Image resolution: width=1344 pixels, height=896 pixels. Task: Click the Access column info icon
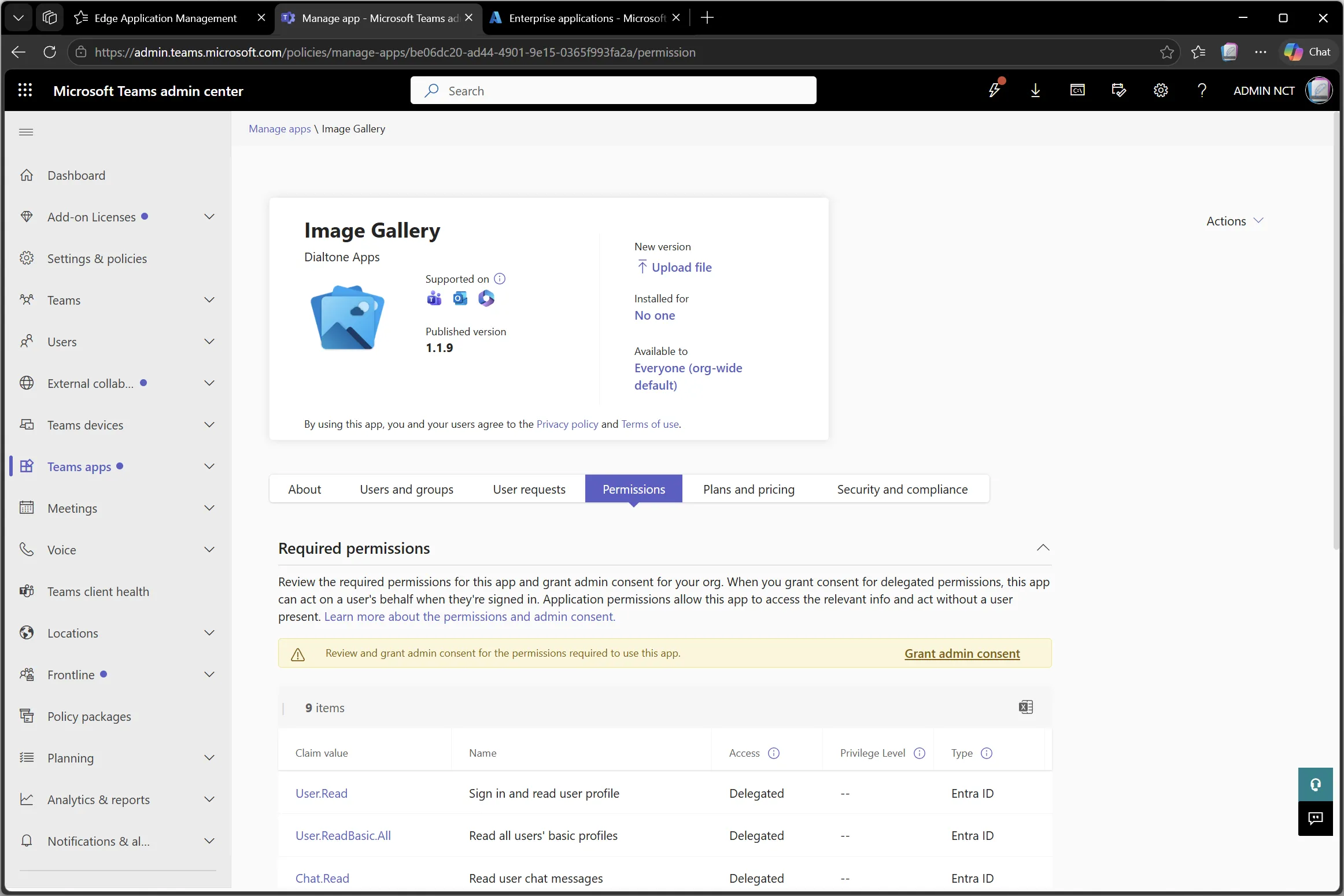coord(774,753)
